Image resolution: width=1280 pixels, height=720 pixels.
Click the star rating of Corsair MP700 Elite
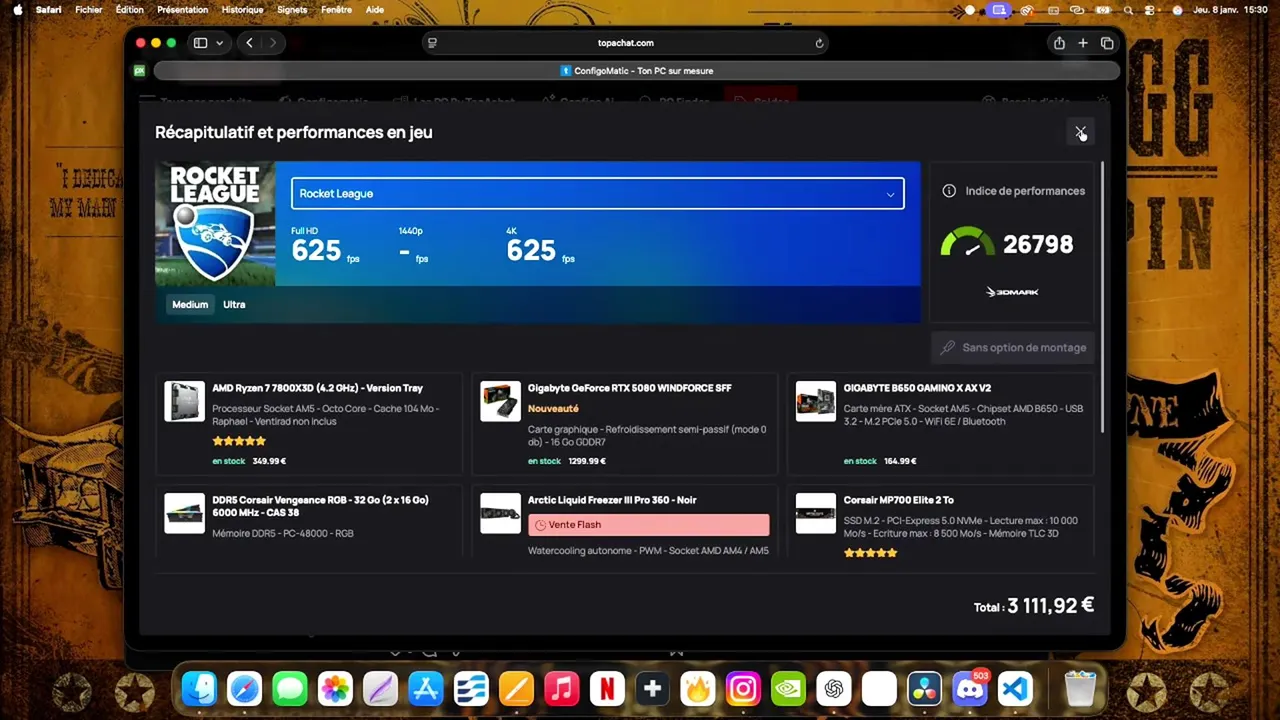[x=871, y=552]
